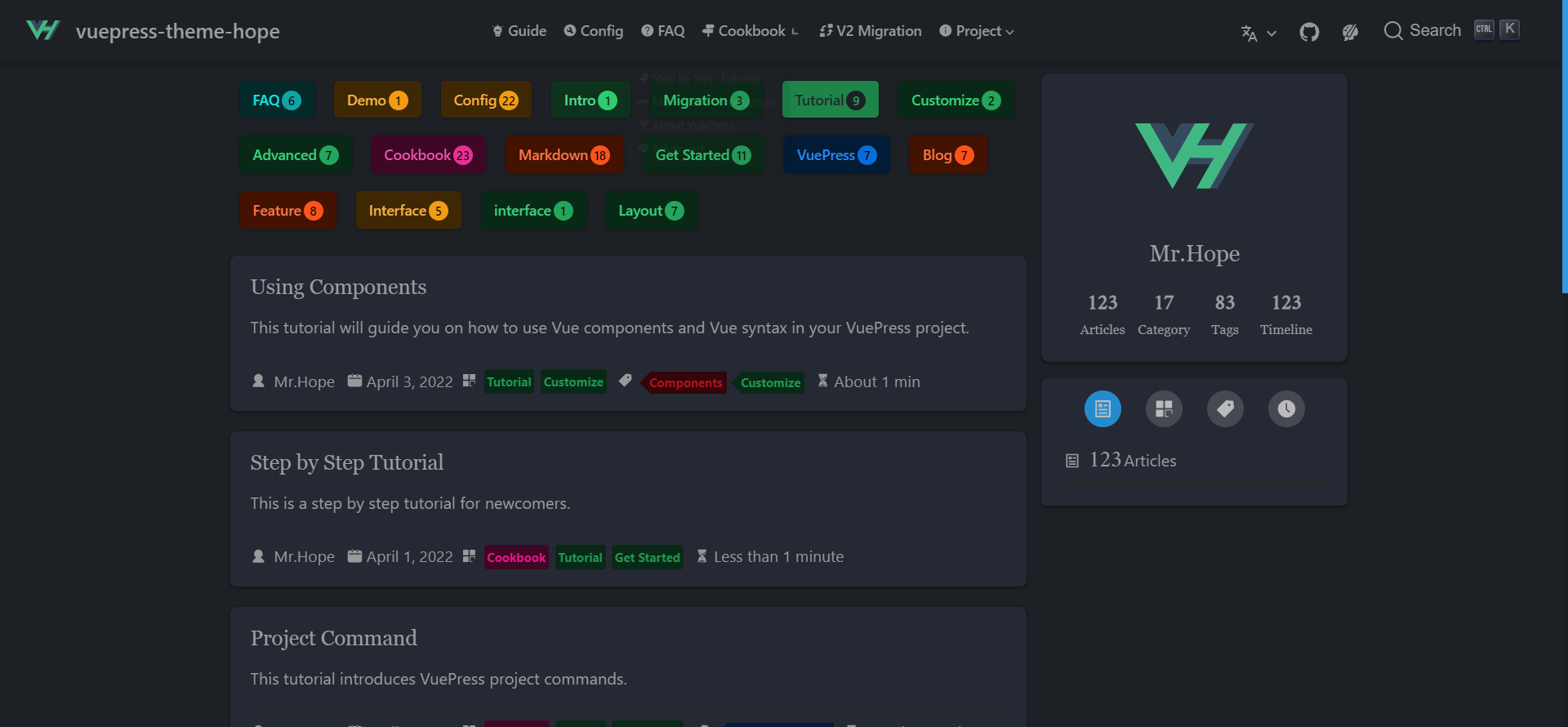Open the Step by Step Tutorial article

click(347, 463)
